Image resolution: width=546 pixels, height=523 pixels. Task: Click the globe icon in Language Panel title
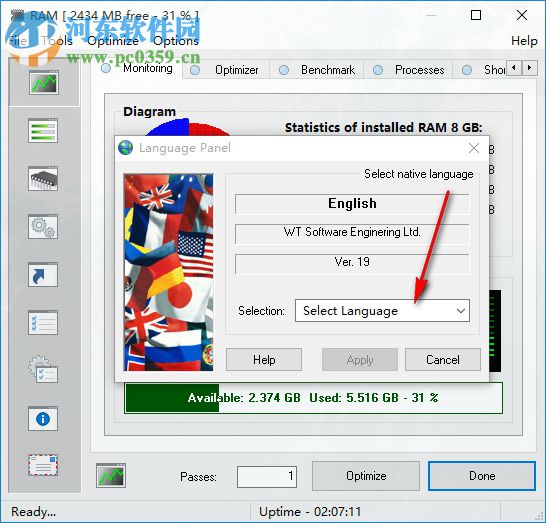coord(125,148)
